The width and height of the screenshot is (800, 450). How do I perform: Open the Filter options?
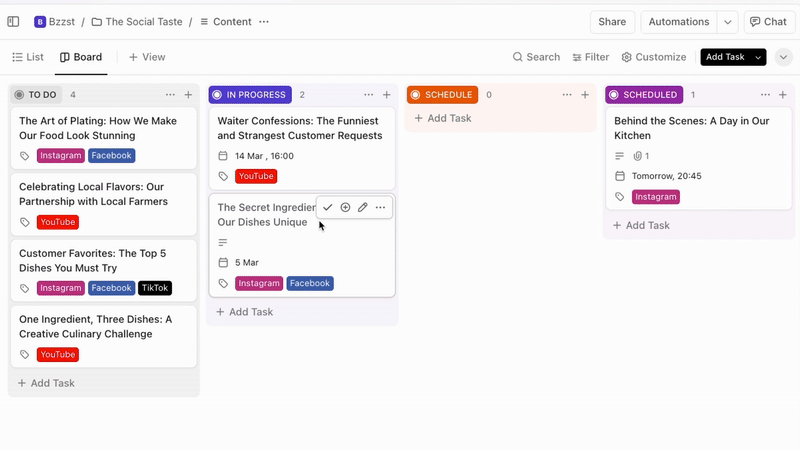pyautogui.click(x=589, y=57)
